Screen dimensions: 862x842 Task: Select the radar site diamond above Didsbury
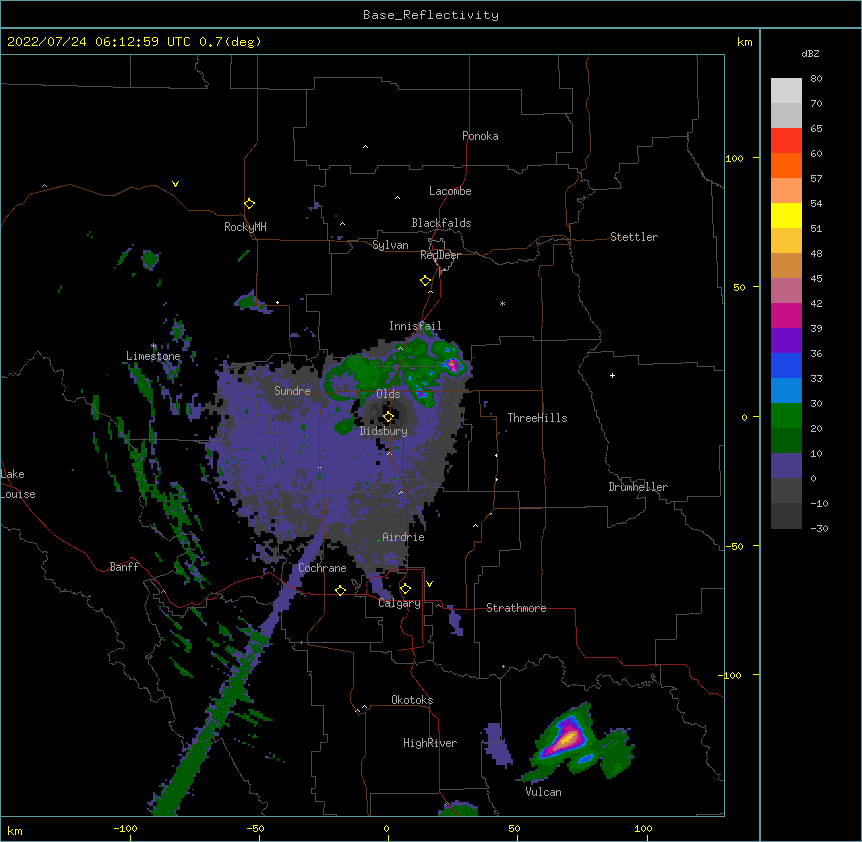pos(388,417)
